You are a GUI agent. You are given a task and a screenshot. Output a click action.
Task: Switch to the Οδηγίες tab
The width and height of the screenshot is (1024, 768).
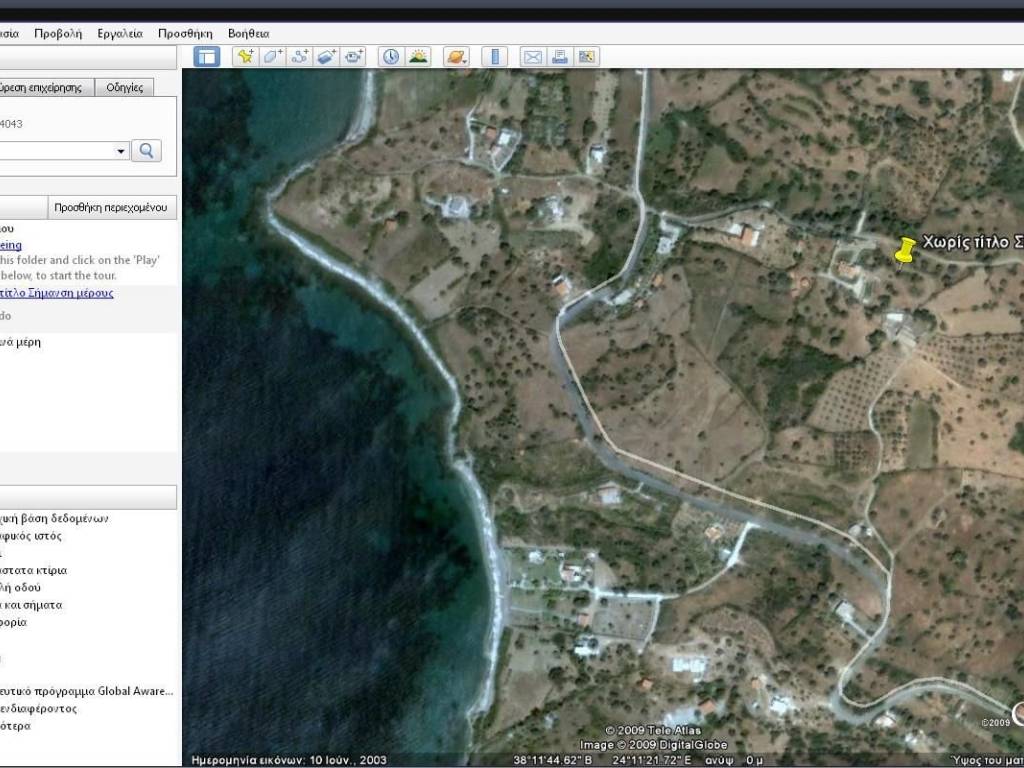tap(125, 87)
